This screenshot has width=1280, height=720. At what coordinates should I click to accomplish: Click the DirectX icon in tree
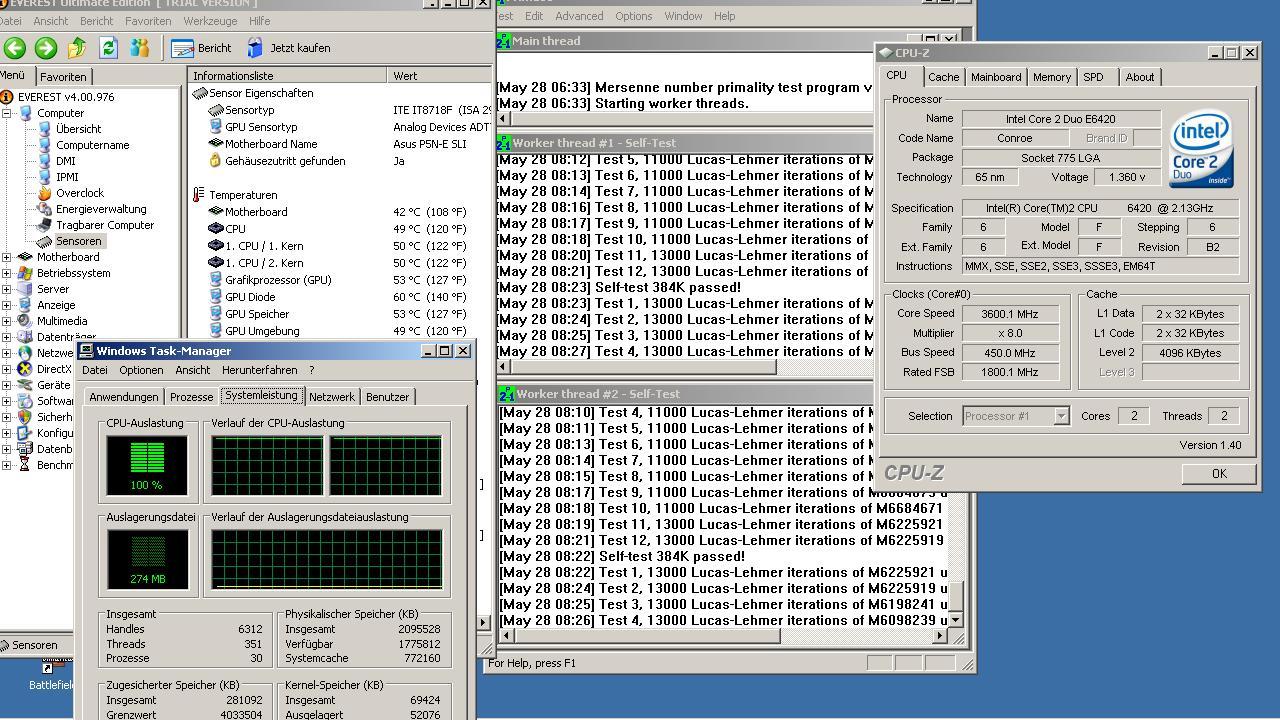click(25, 369)
